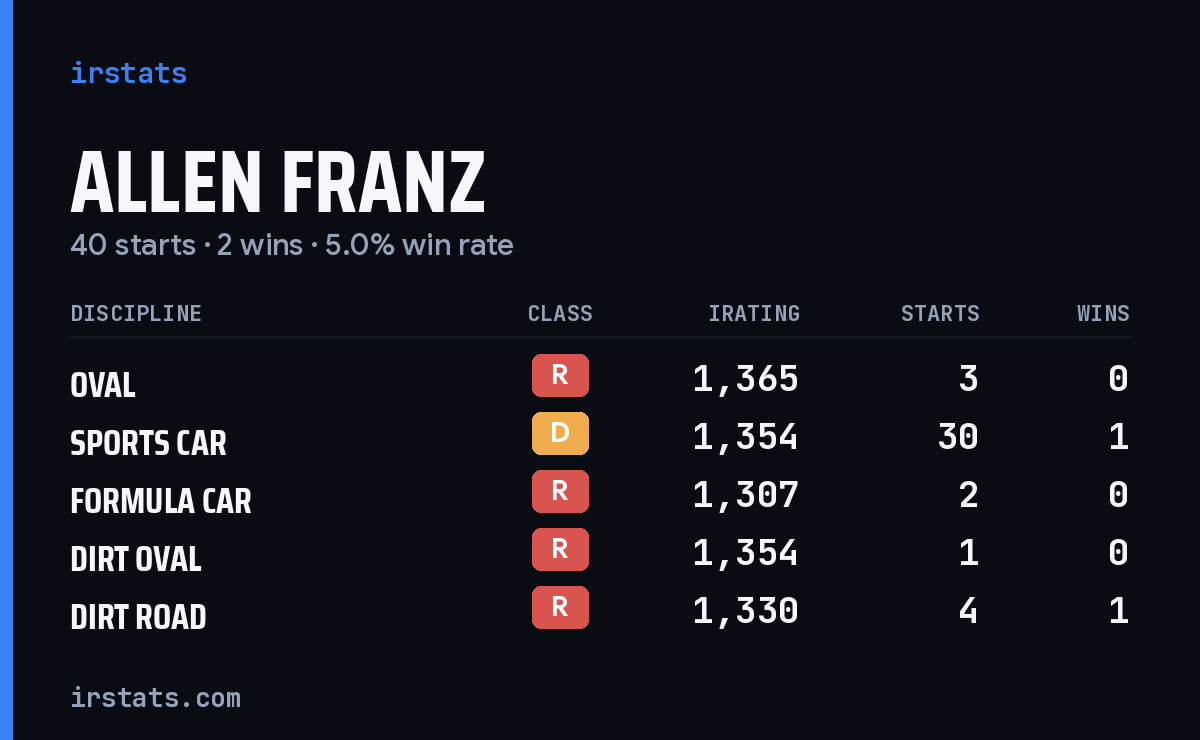The width and height of the screenshot is (1200, 740).
Task: Click the irstats logo text
Action: [x=128, y=73]
